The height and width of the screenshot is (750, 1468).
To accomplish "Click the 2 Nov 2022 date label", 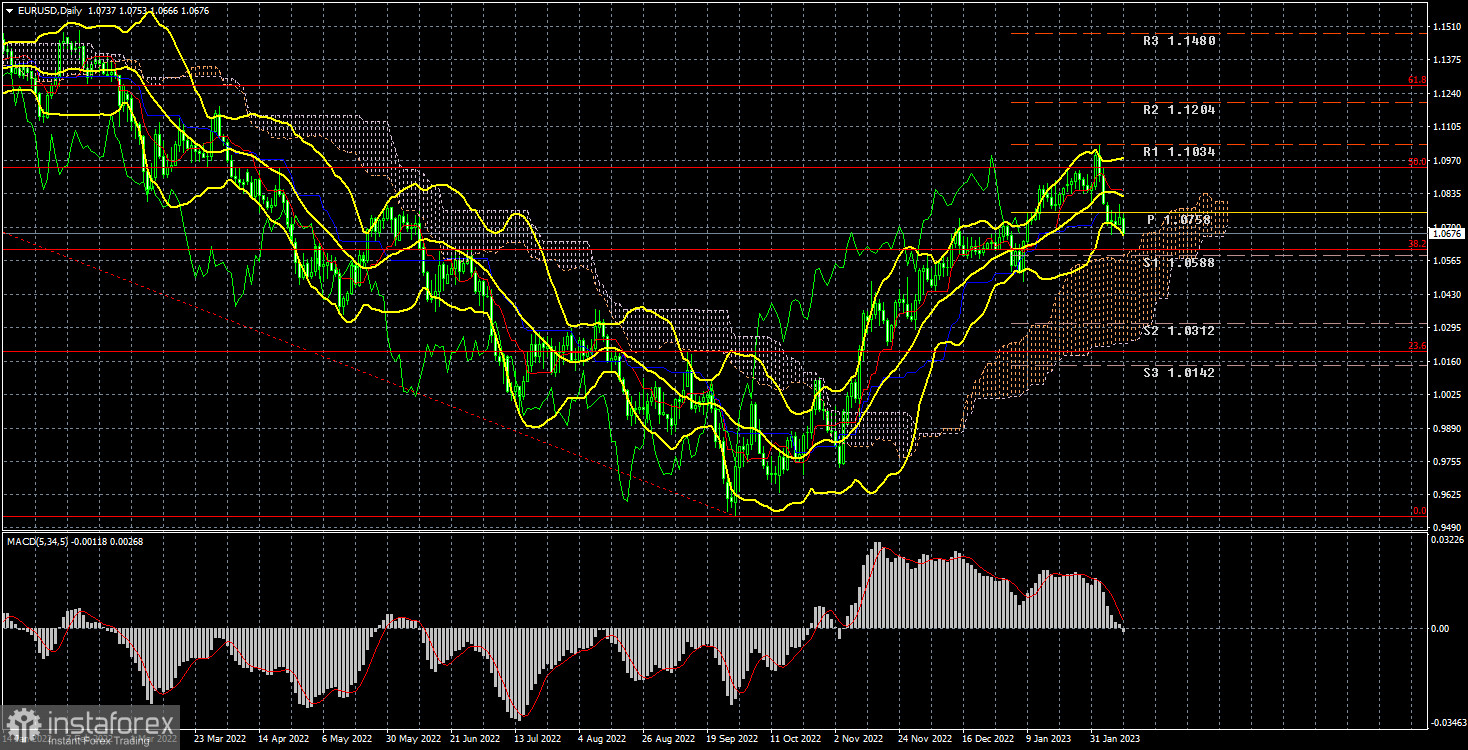I will pyautogui.click(x=857, y=739).
